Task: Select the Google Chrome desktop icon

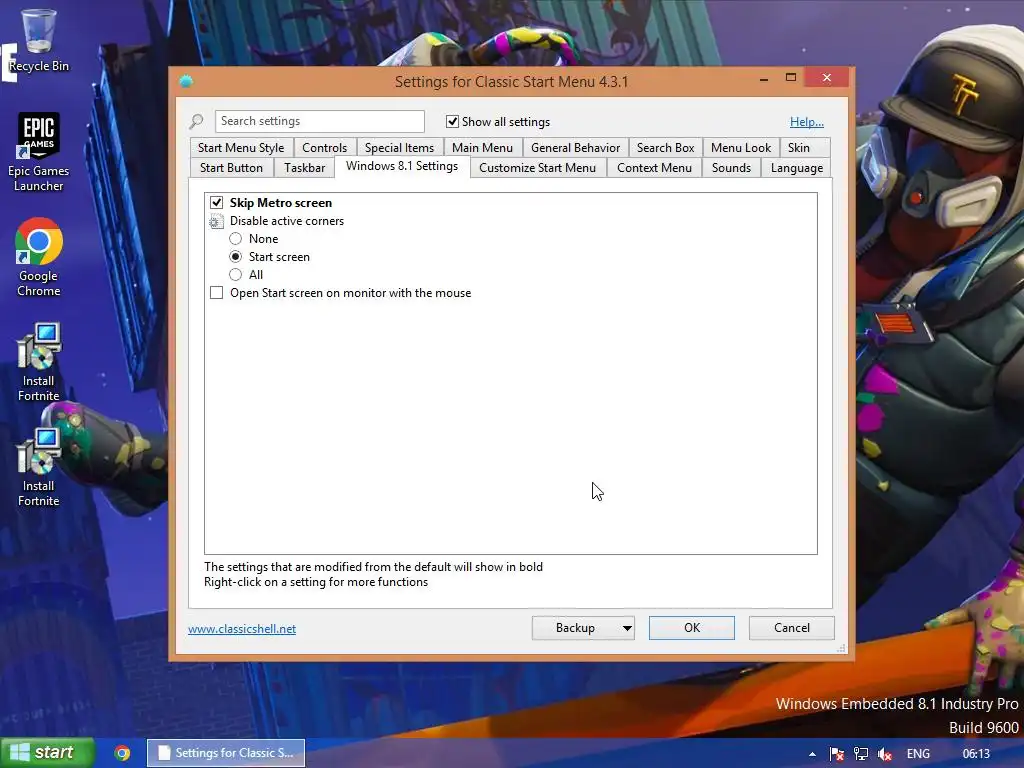Action: click(39, 257)
